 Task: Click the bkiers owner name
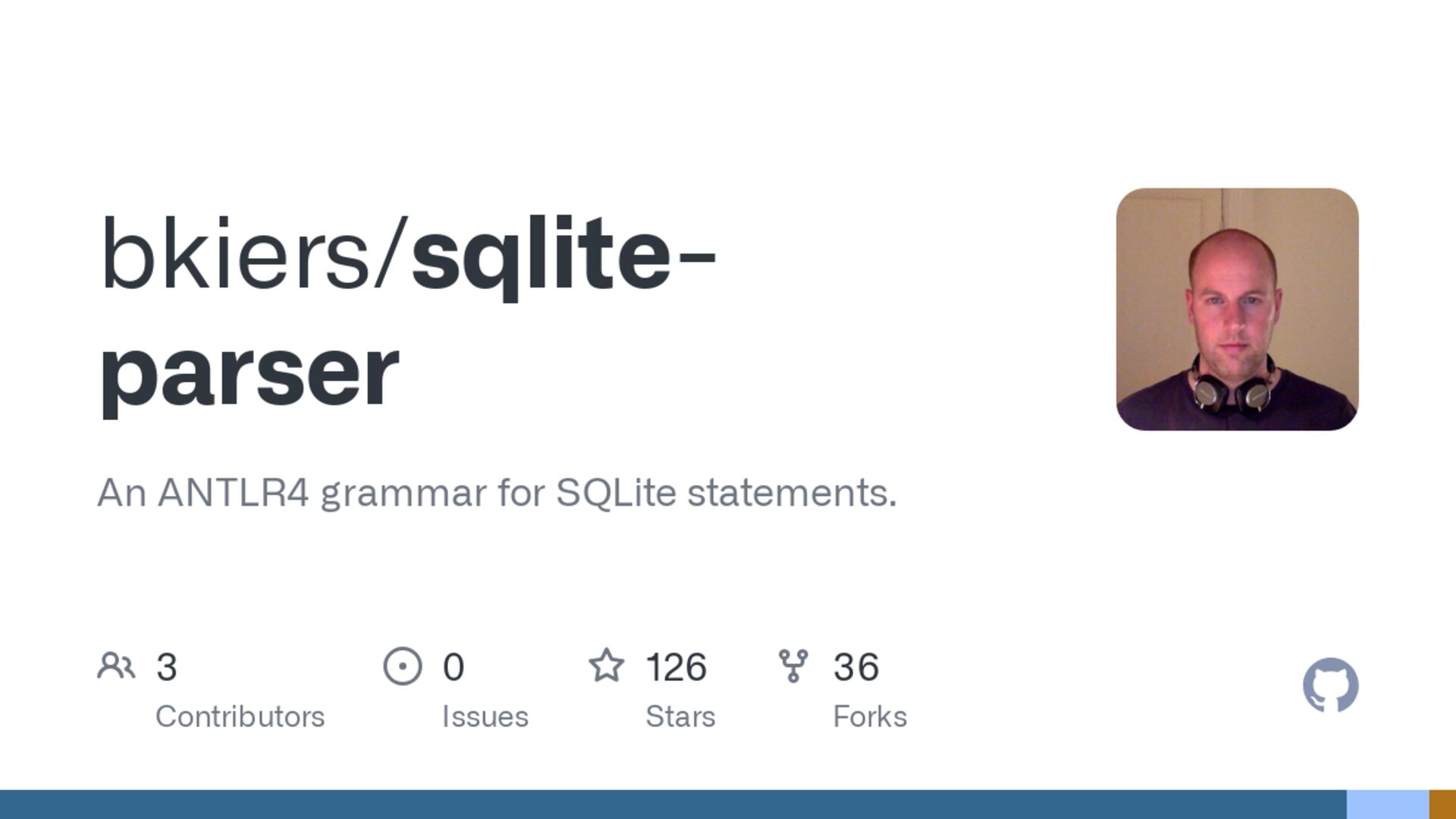point(235,254)
